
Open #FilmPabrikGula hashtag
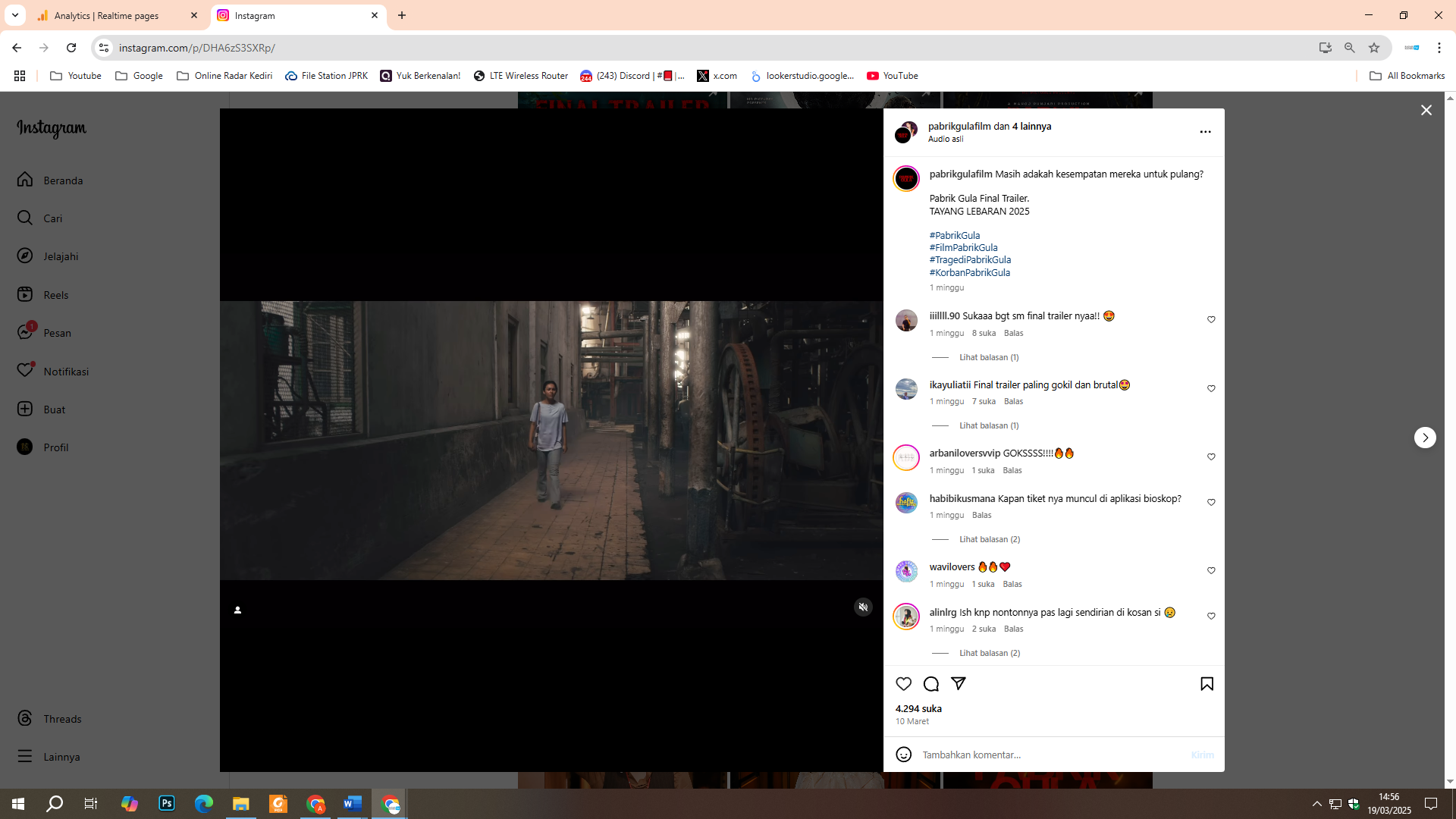pyautogui.click(x=964, y=247)
